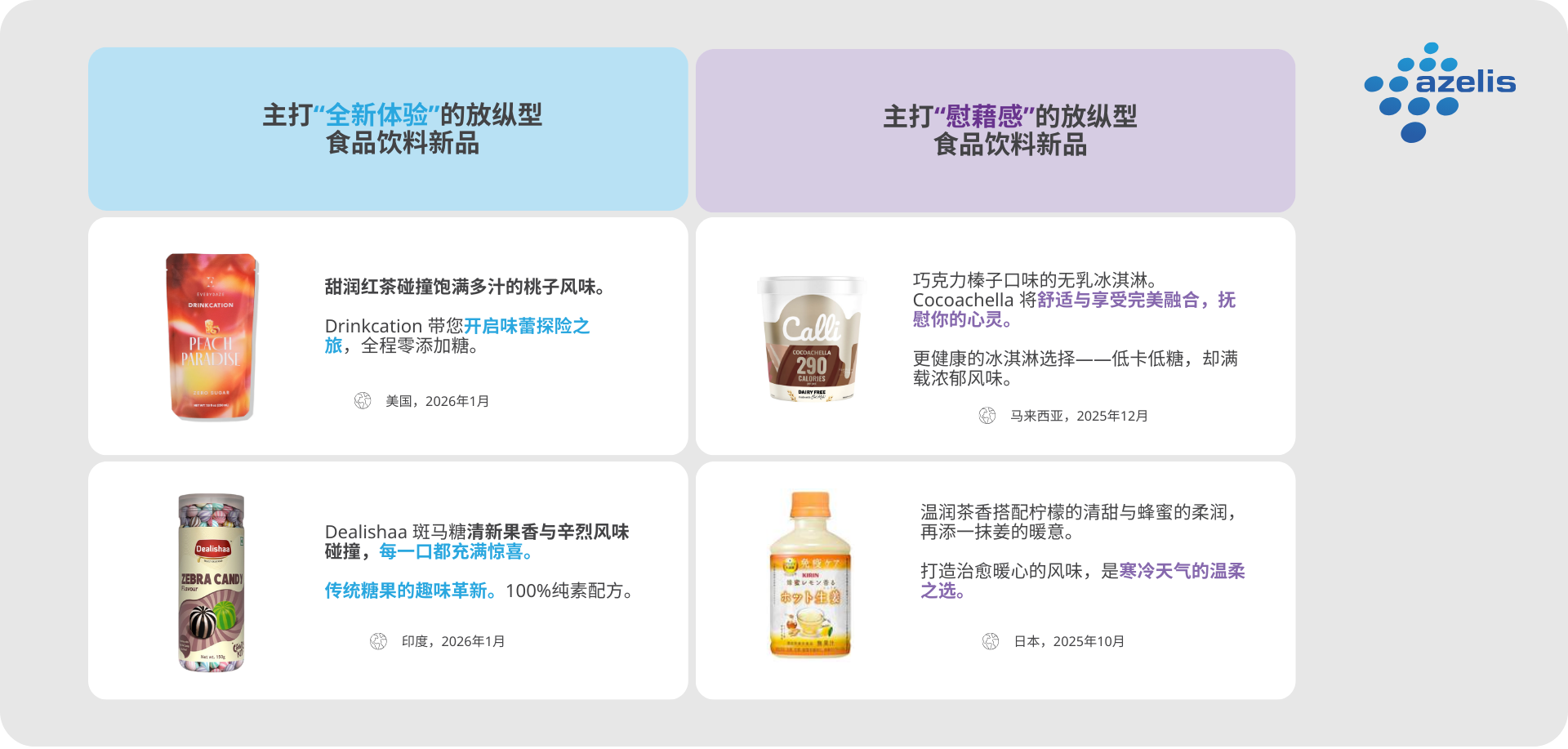Click the text 更健康的冰淇淋选择——低卡低糖，却满载浓郁风味。
Image resolution: width=1568 pixels, height=749 pixels.
coord(1076,368)
